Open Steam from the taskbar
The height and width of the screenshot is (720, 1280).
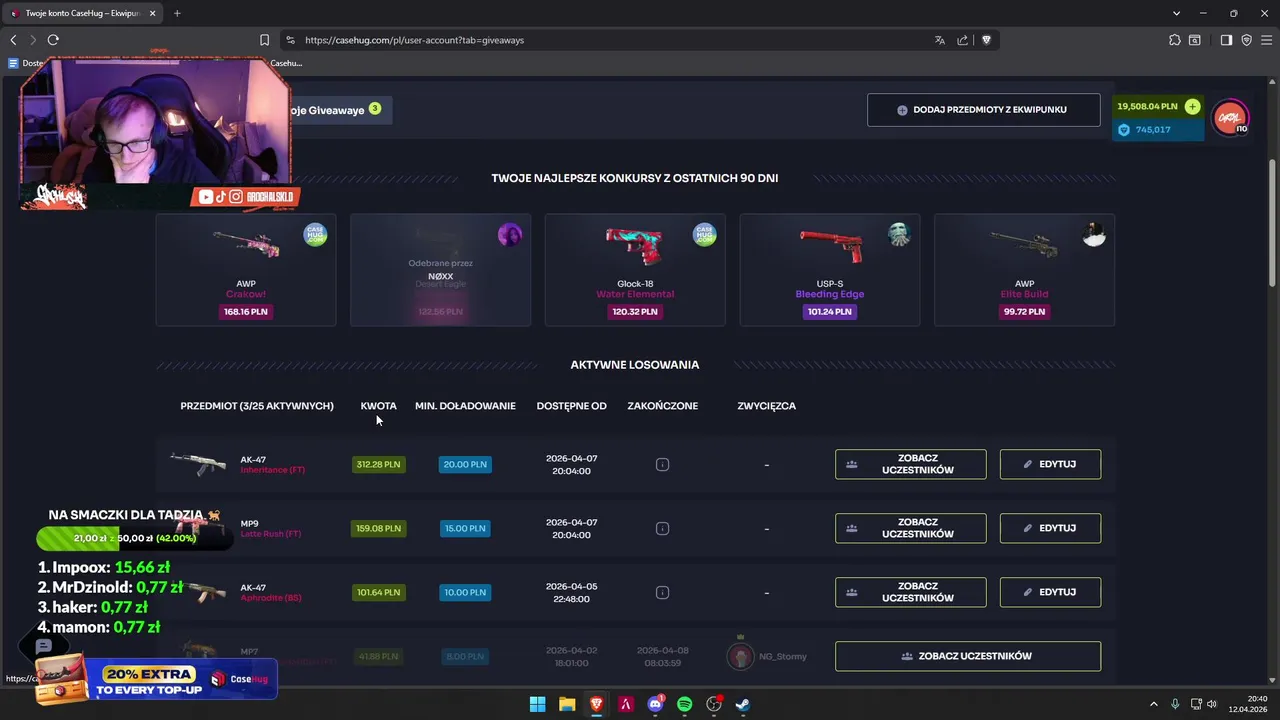pyautogui.click(x=743, y=704)
